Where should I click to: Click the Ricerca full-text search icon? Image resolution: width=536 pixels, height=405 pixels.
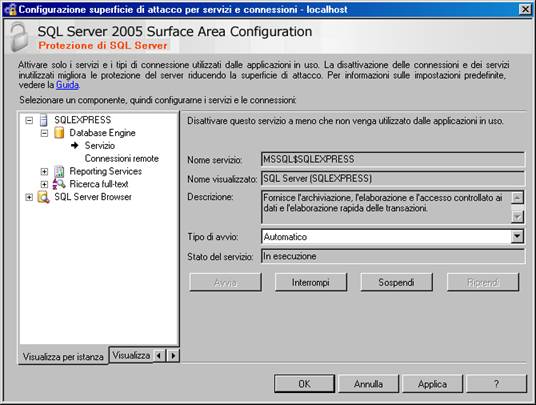coord(59,184)
